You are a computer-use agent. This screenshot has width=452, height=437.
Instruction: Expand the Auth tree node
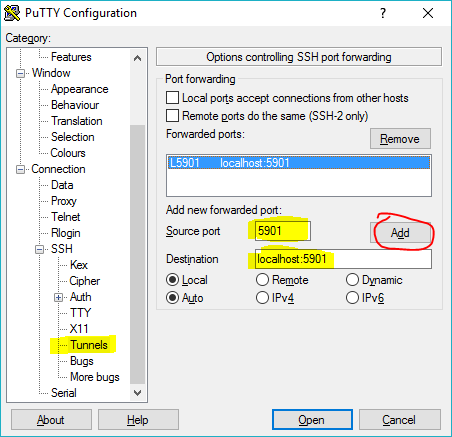pyautogui.click(x=59, y=297)
